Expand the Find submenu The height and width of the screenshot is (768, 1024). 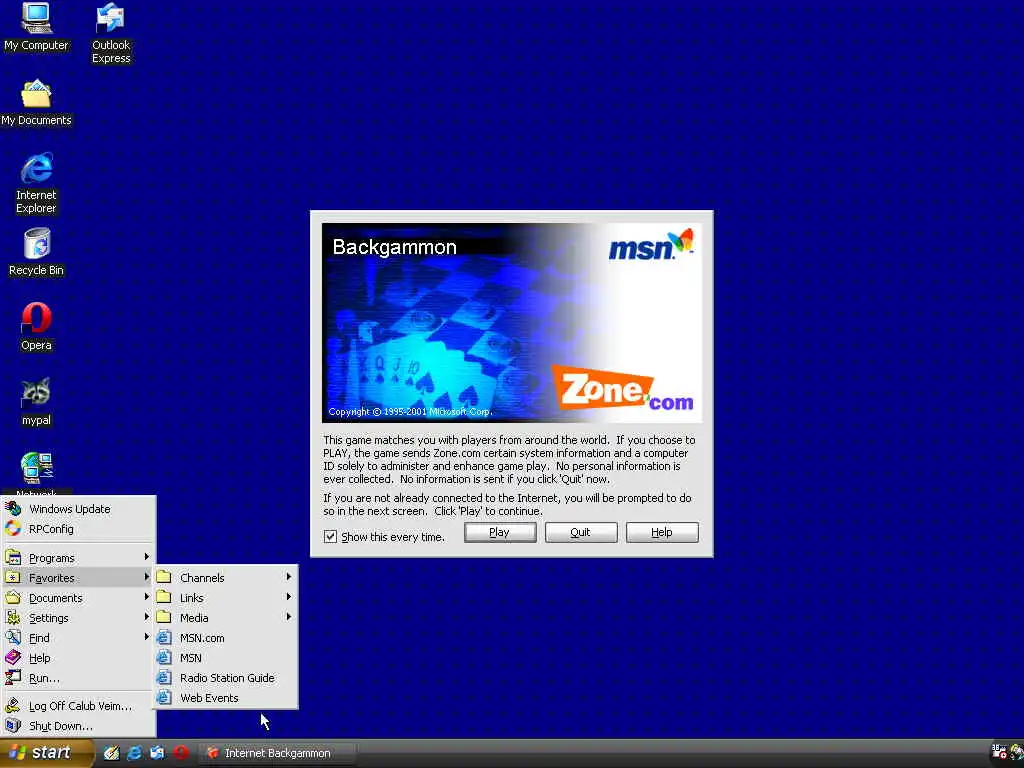pos(78,638)
